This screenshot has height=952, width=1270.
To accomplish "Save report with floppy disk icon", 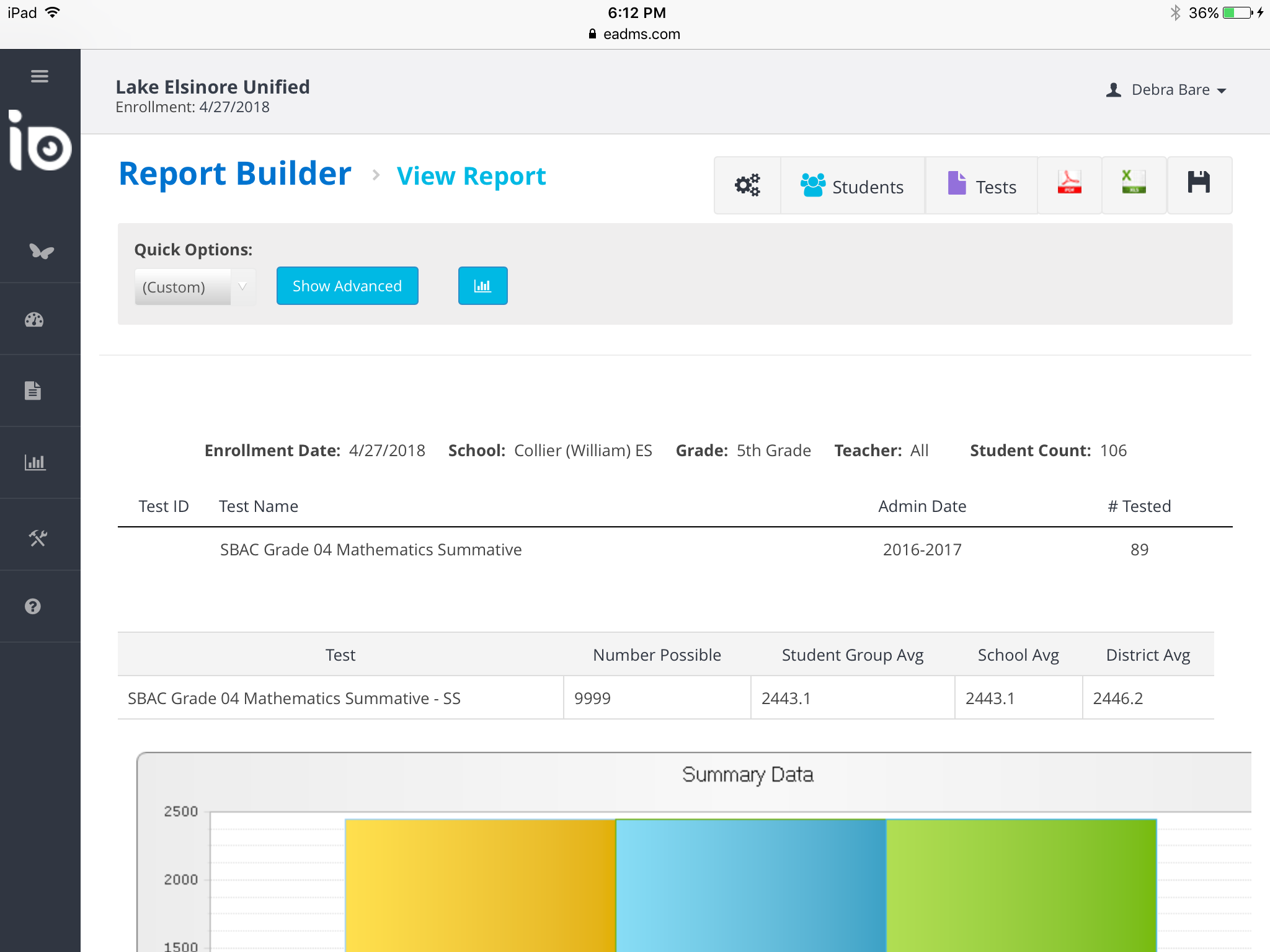I will coord(1199,184).
